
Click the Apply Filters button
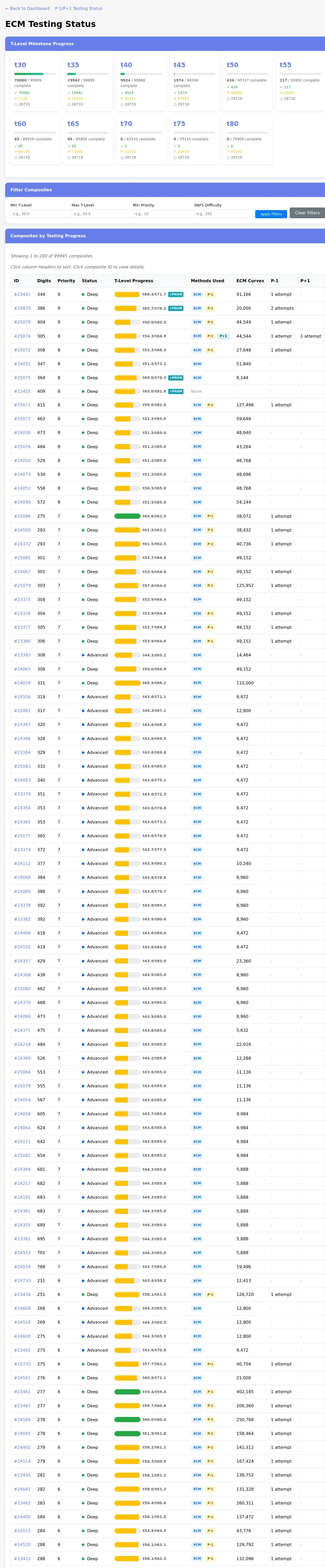pyautogui.click(x=271, y=214)
